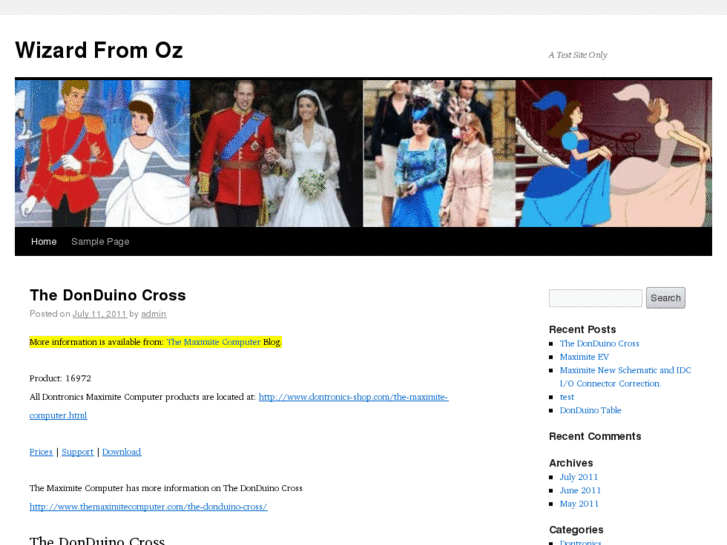Click the header banner image
This screenshot has height=545, width=727.
364,153
